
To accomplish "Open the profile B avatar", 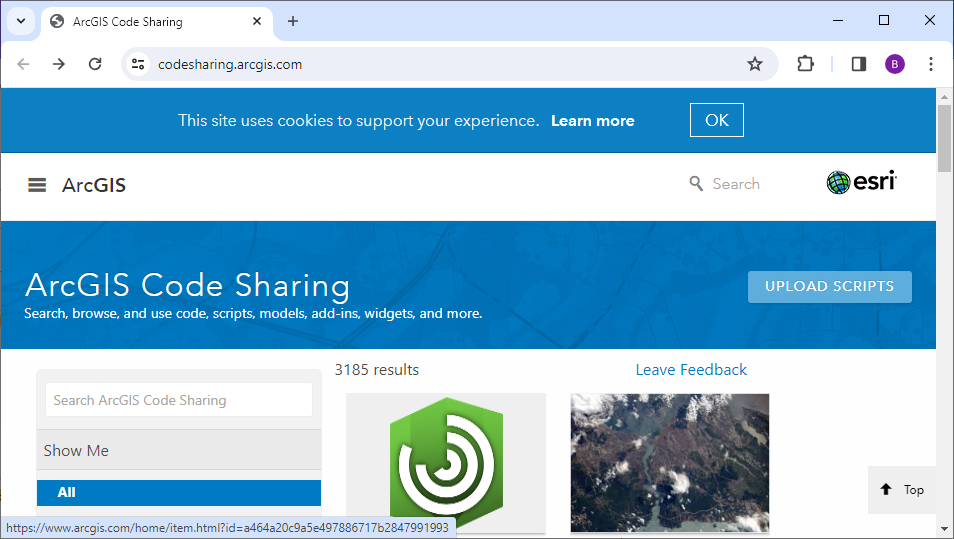I will point(894,64).
